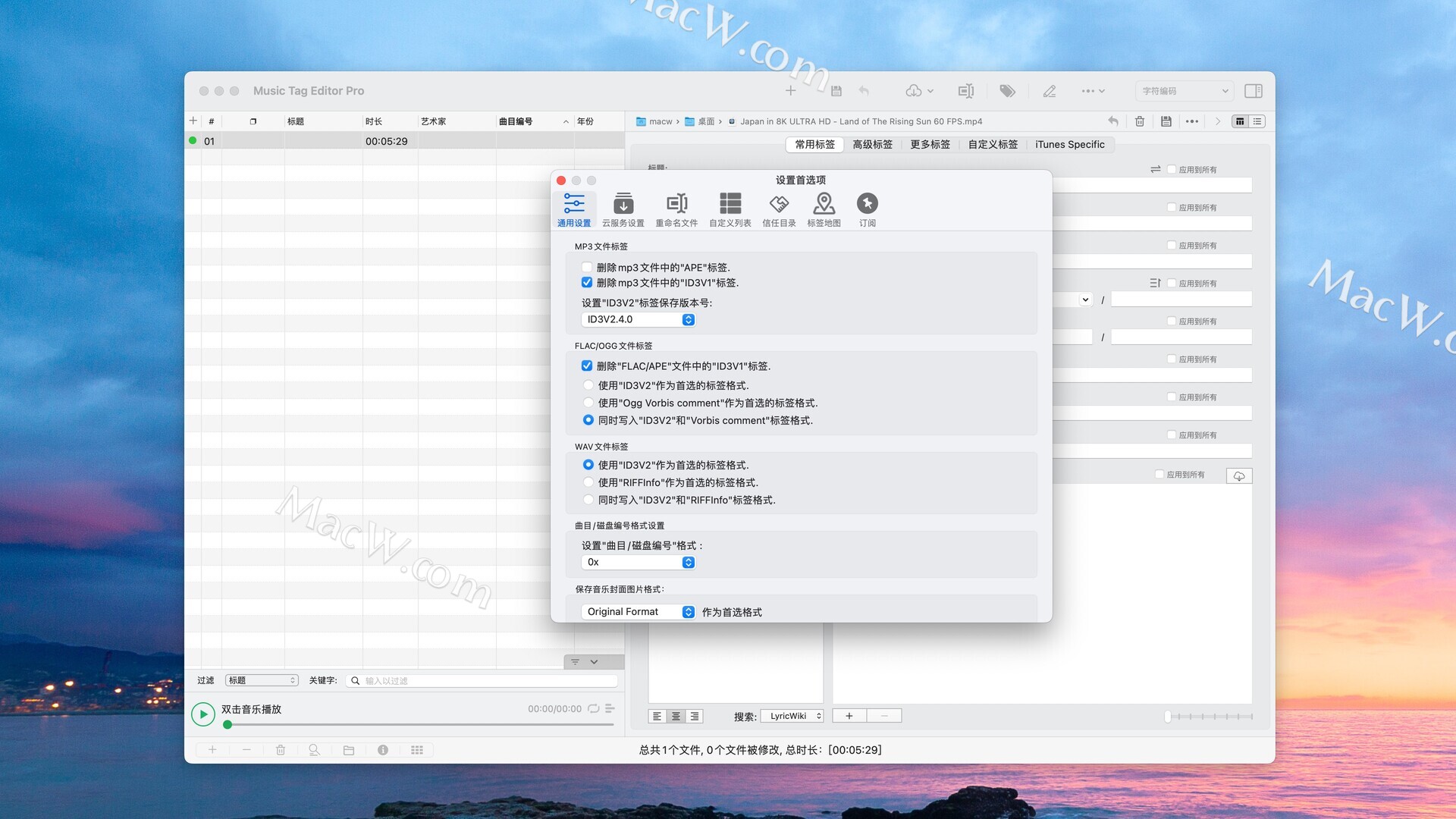Click the info icon in bottom toolbar
The width and height of the screenshot is (1456, 819).
pos(383,750)
